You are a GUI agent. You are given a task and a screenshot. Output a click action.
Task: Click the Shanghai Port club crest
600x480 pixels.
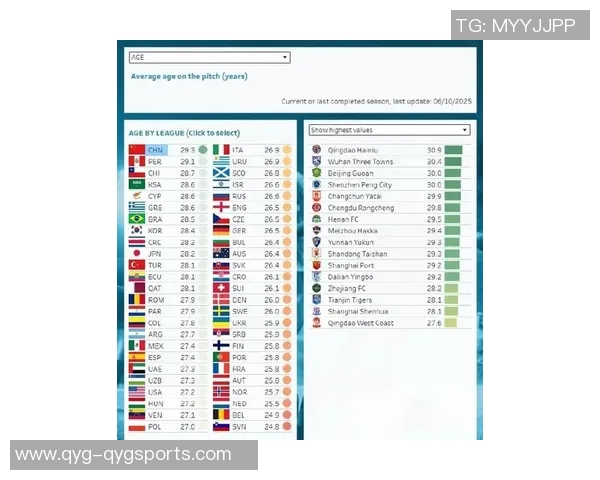[x=317, y=265]
